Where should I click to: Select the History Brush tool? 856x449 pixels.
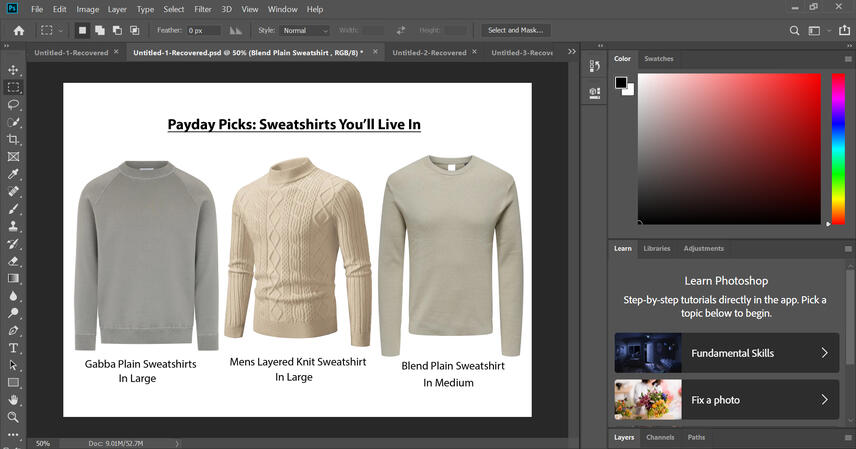13,244
